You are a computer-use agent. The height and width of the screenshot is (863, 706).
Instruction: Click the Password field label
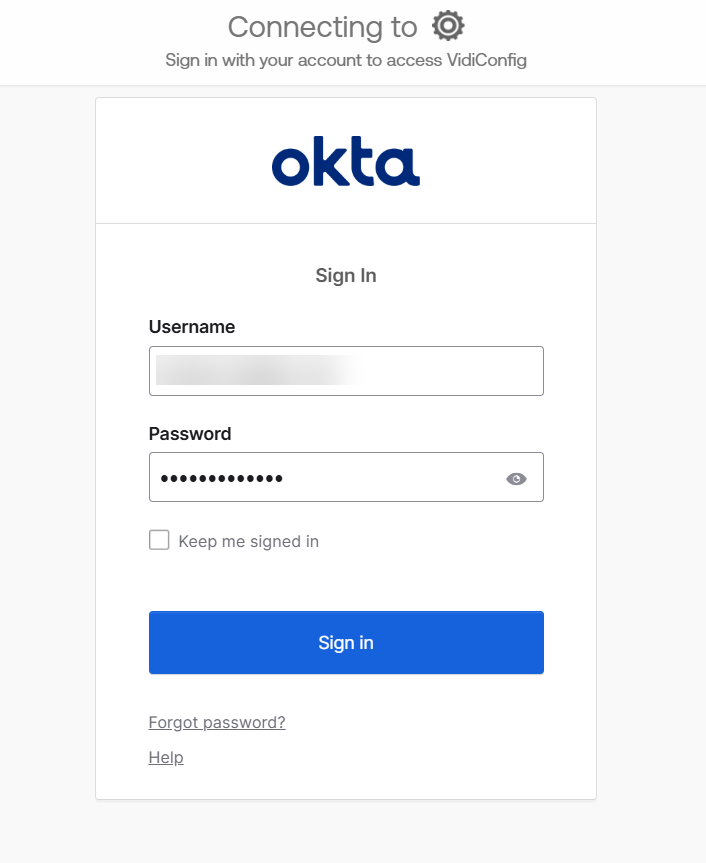pos(190,434)
